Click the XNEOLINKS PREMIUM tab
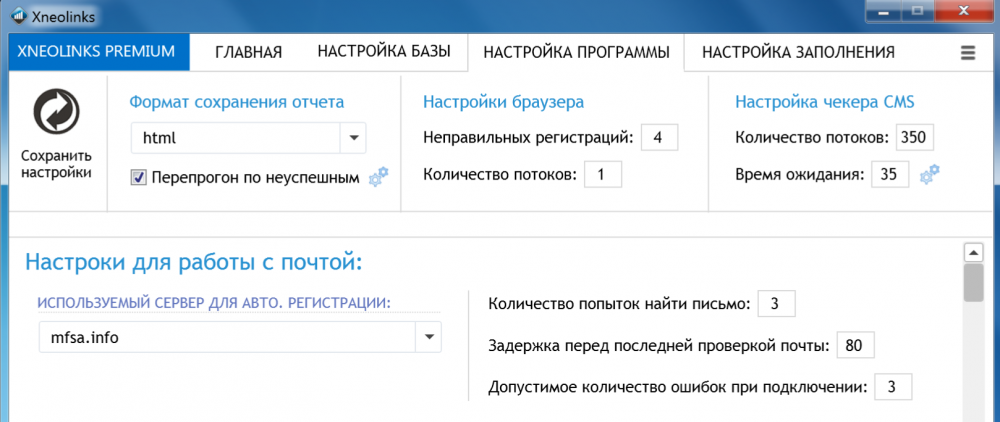The height and width of the screenshot is (422, 1000). point(99,52)
